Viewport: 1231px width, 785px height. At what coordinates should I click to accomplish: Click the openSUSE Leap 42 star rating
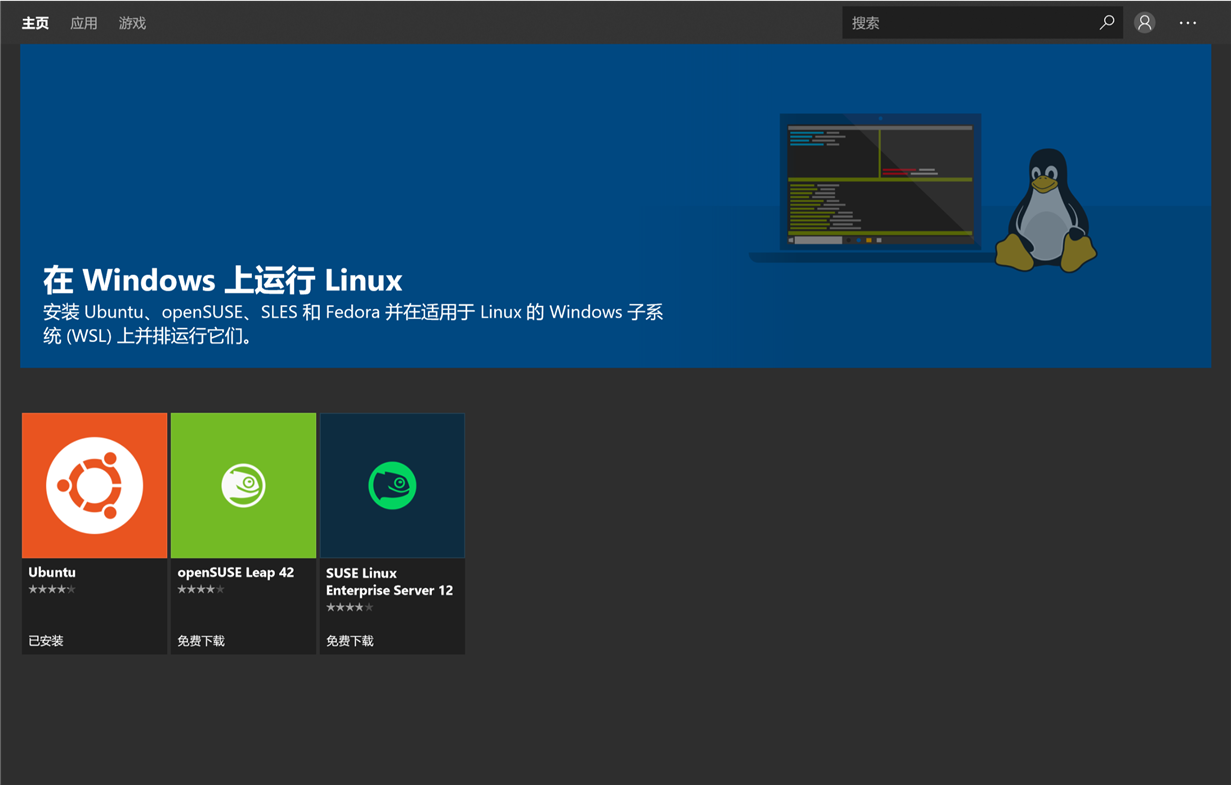coord(201,590)
